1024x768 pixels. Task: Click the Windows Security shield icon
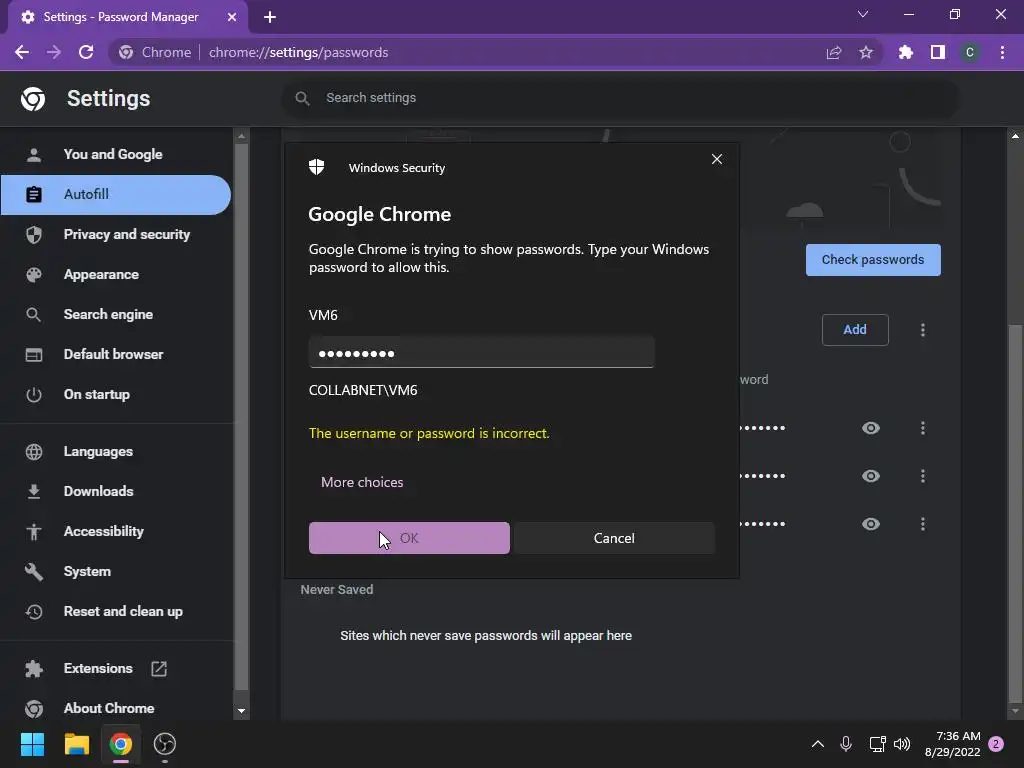coord(317,167)
